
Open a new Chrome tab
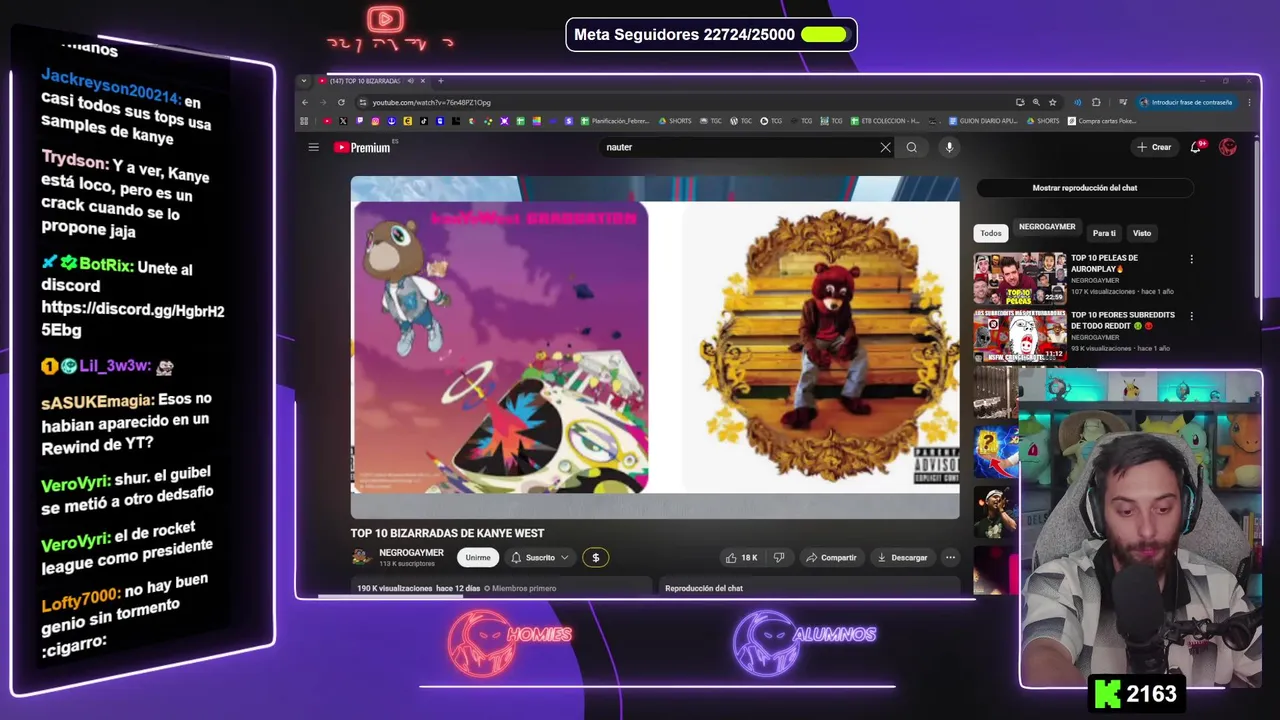click(441, 81)
